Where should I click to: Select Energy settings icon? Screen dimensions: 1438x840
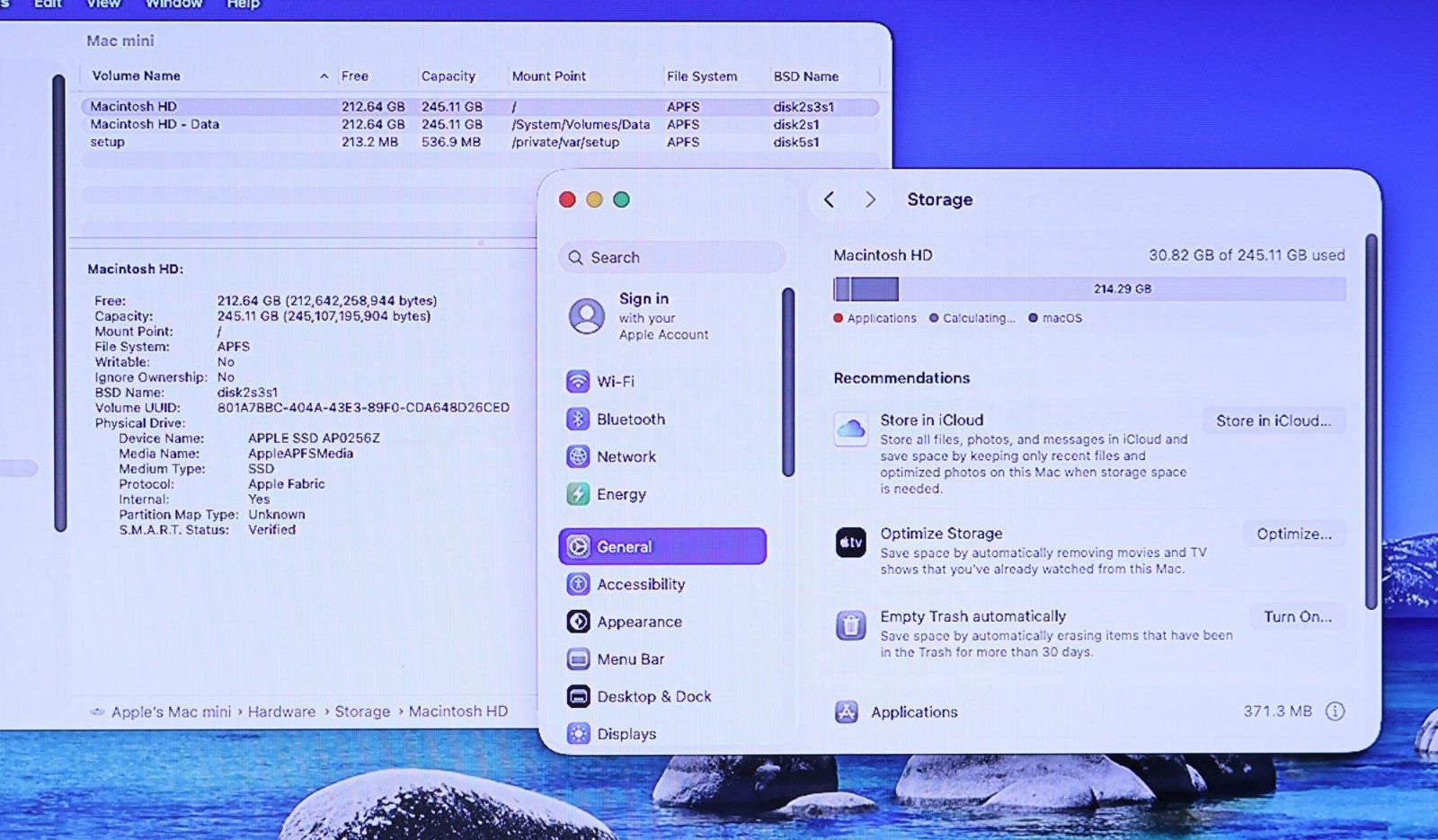[578, 494]
